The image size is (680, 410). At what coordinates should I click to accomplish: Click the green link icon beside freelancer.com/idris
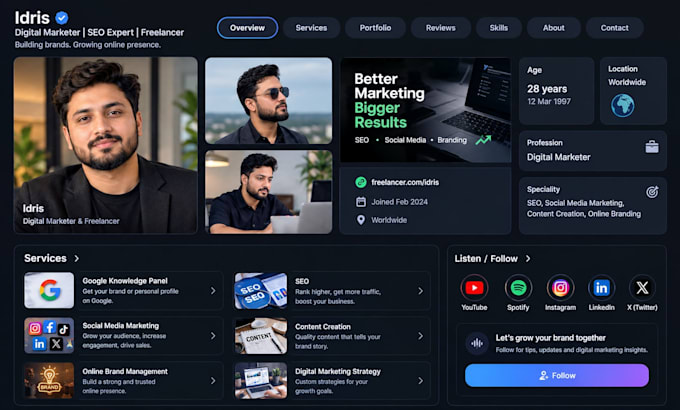click(x=361, y=182)
